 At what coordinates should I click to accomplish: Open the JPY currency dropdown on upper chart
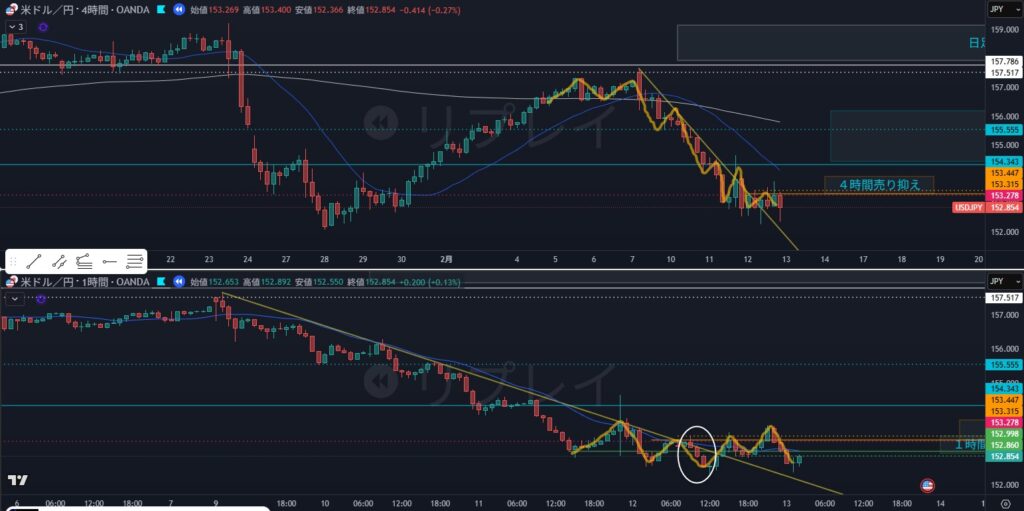point(996,9)
